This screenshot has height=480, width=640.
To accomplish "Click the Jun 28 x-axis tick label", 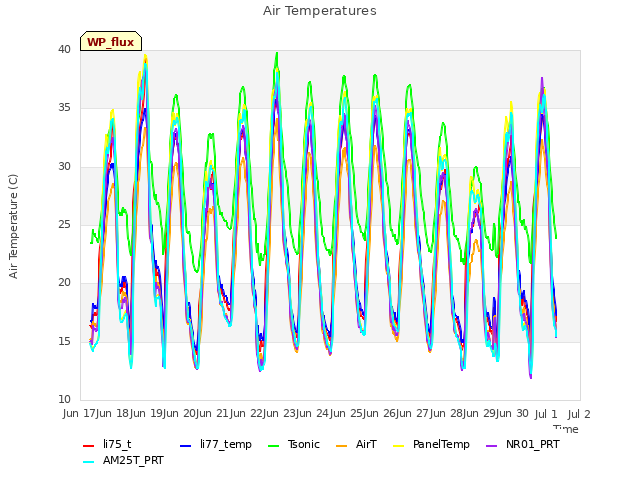I will coord(448,413).
